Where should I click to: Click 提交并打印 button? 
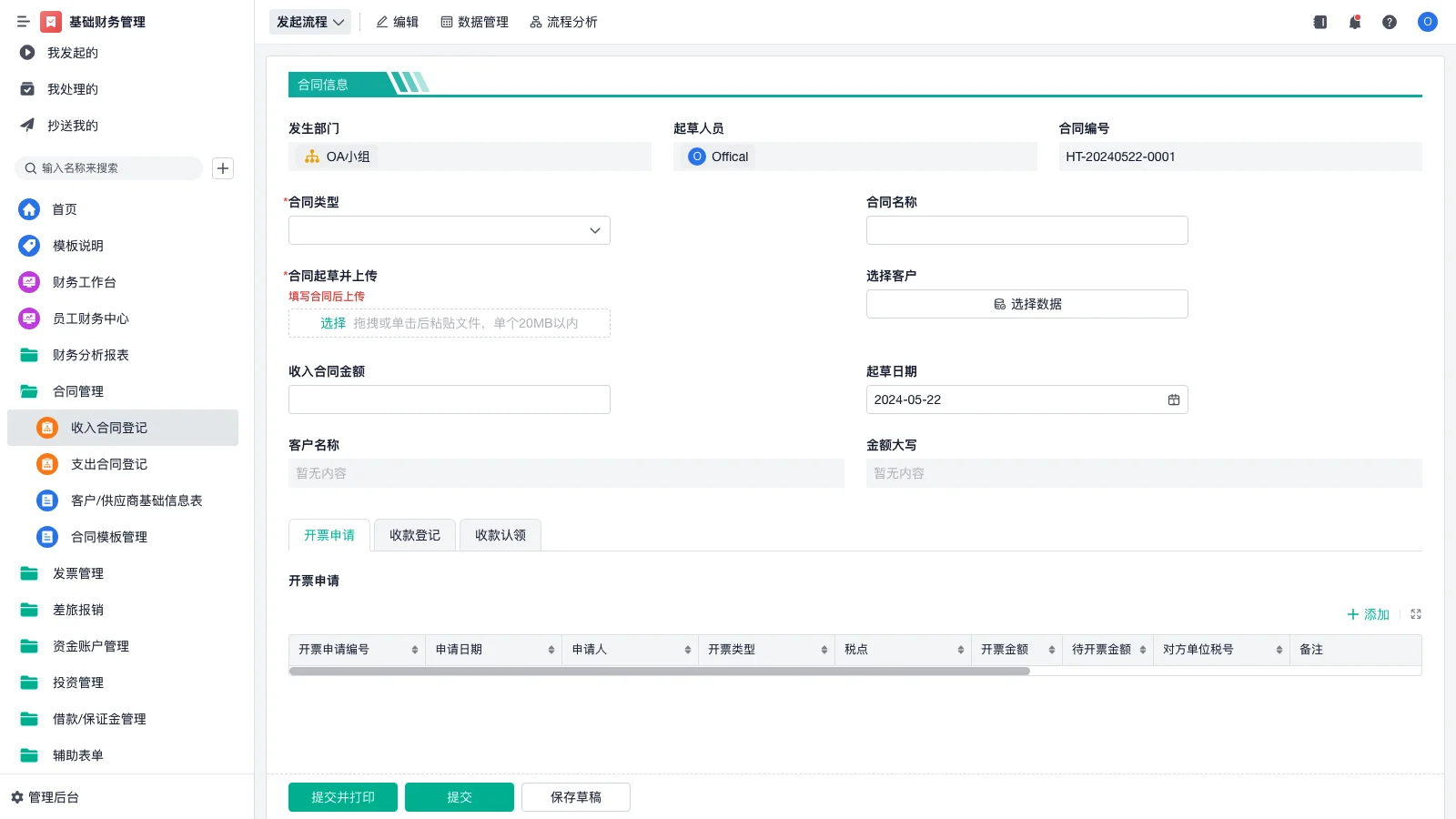[x=343, y=797]
